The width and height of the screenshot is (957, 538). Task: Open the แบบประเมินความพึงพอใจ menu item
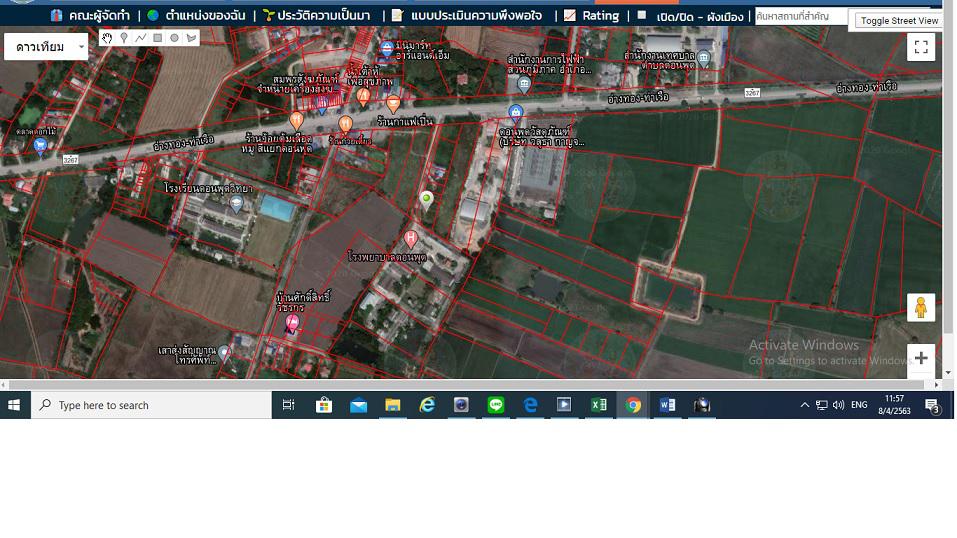click(467, 15)
